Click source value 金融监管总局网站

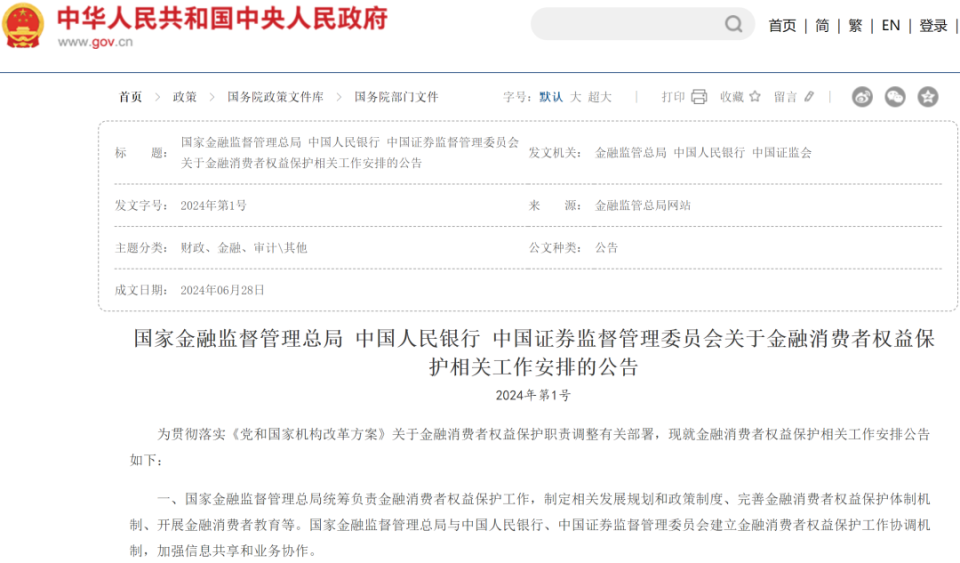pos(643,206)
